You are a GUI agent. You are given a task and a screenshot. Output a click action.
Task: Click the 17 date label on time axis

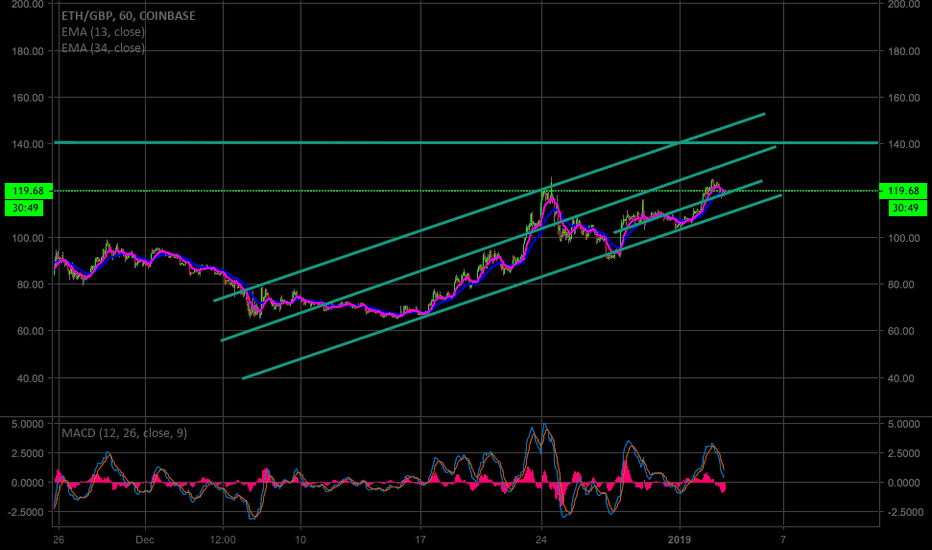tap(420, 540)
